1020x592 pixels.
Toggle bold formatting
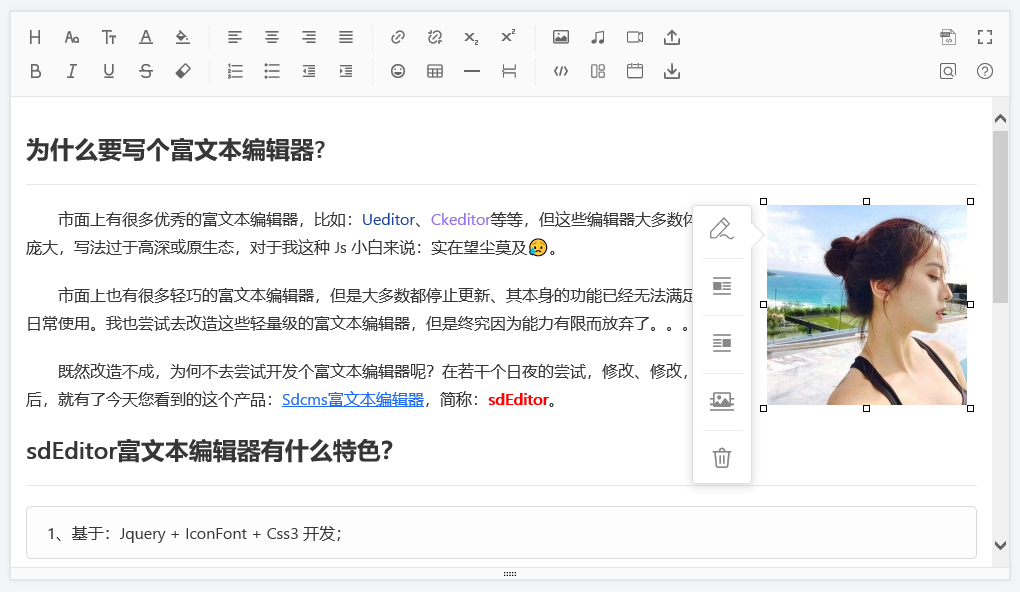pyautogui.click(x=35, y=71)
